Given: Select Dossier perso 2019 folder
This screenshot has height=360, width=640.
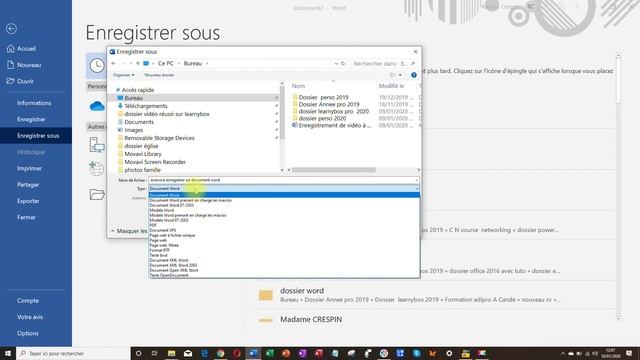Looking at the screenshot, I should point(323,97).
